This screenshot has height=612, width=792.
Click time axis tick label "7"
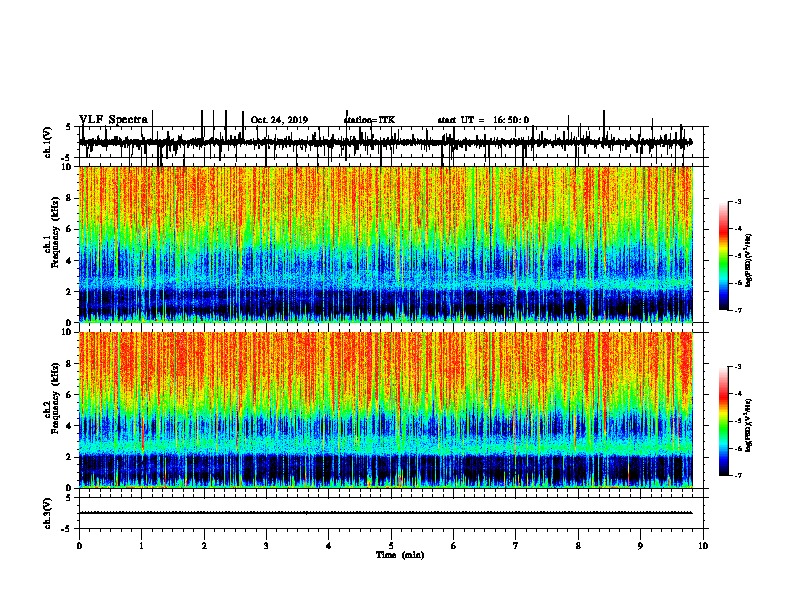[516, 546]
